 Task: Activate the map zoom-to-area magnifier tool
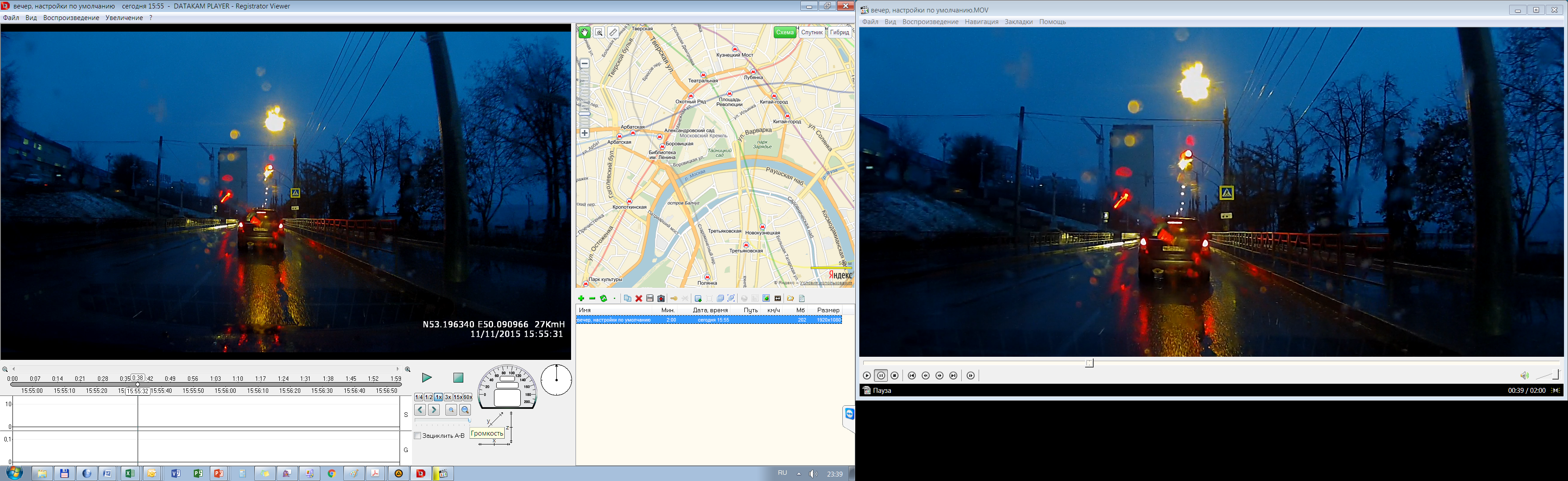click(599, 32)
